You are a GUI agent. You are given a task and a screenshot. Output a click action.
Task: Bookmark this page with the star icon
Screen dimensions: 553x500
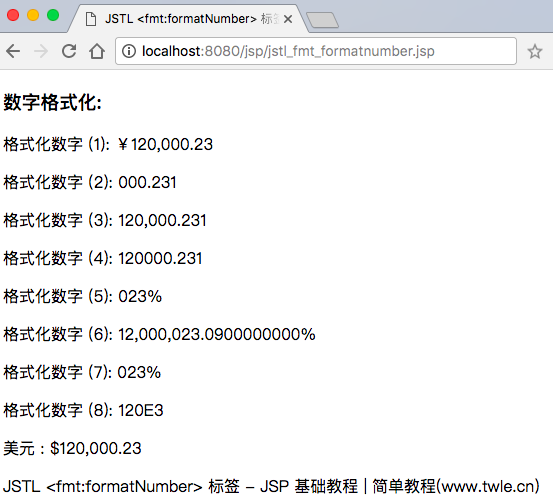535,51
